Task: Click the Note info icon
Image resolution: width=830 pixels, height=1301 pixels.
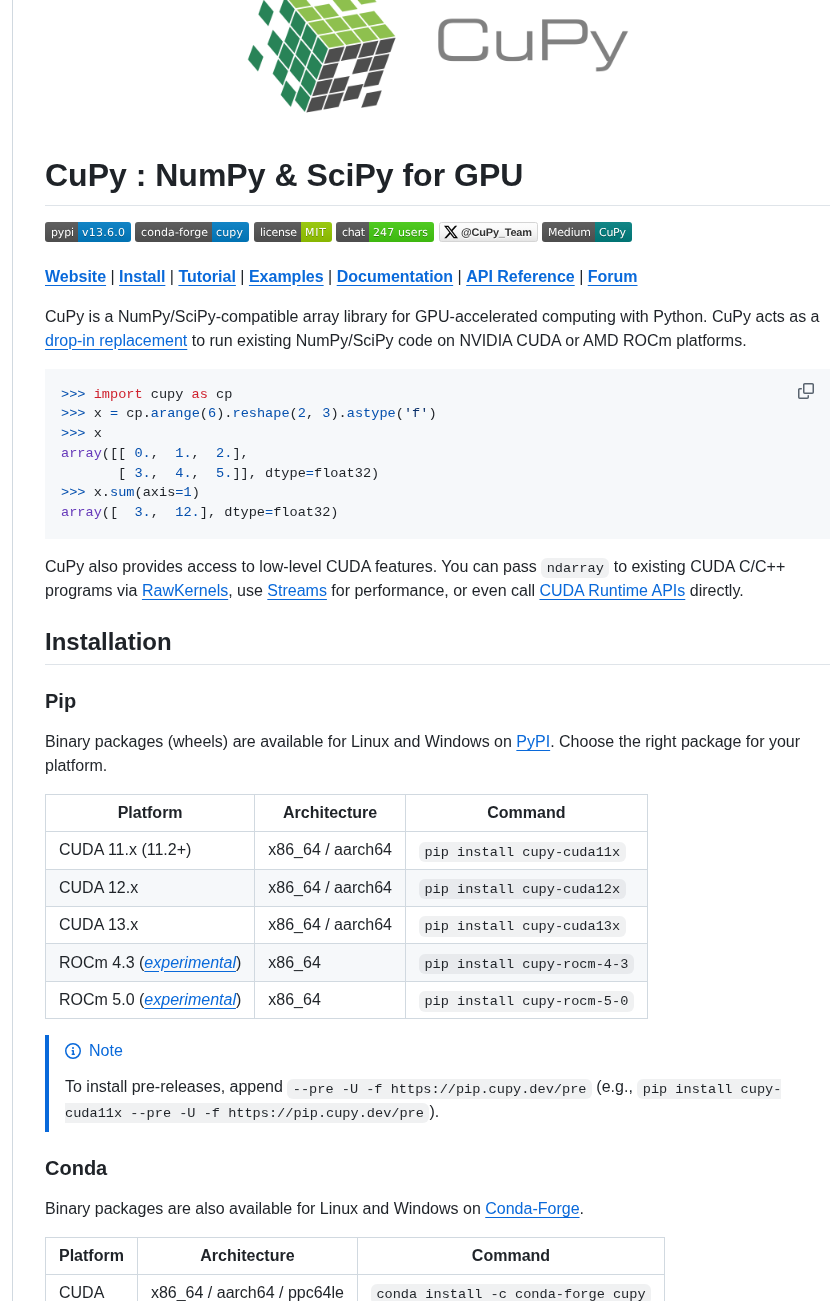Action: click(73, 1051)
